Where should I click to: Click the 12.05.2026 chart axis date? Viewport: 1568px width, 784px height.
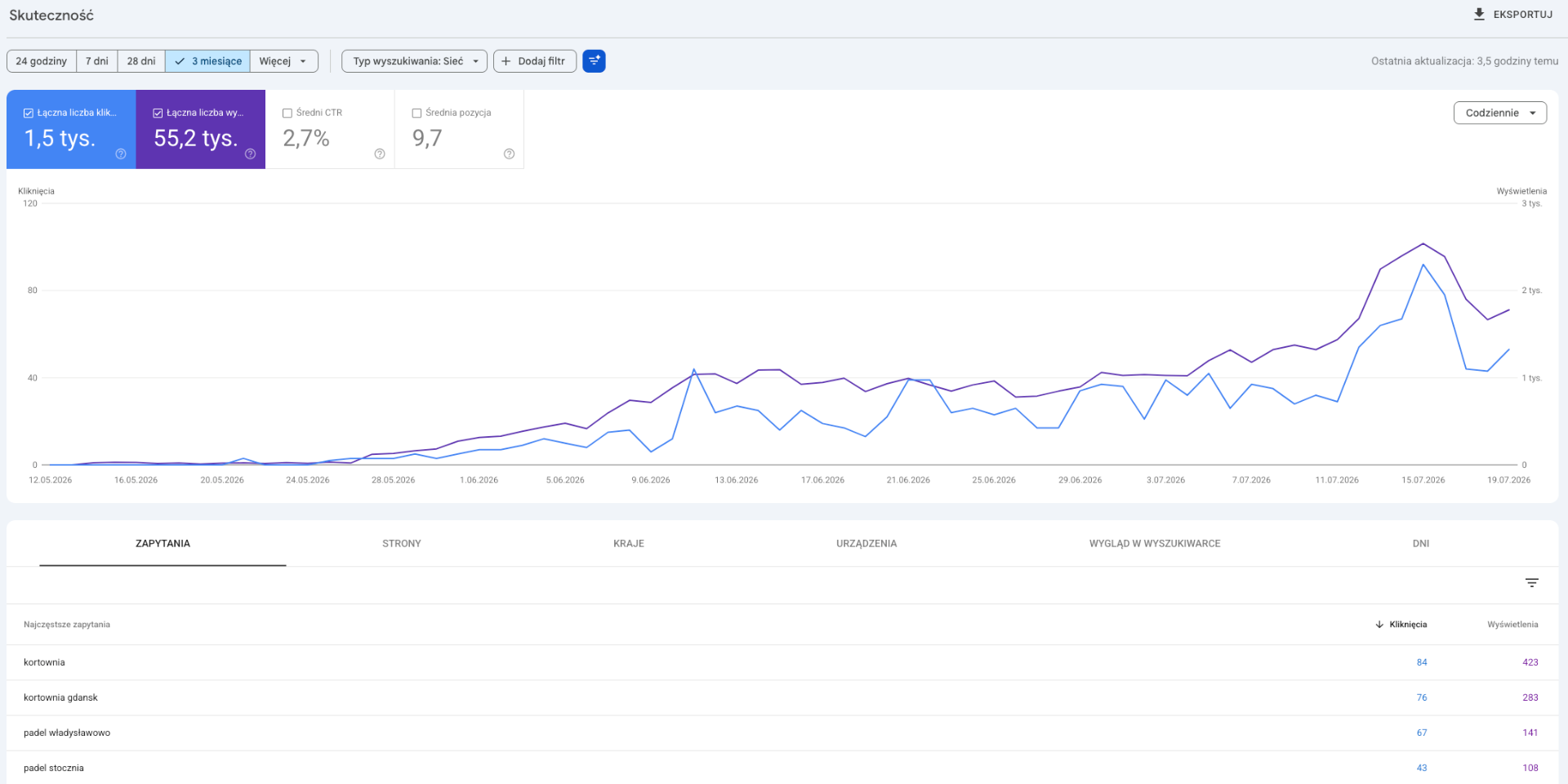pos(51,480)
